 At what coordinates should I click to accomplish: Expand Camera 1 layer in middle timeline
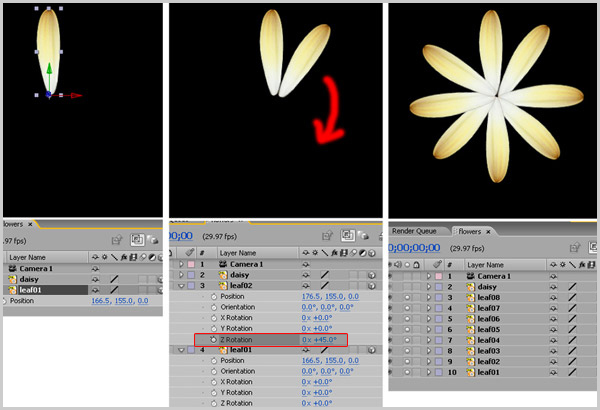click(181, 264)
